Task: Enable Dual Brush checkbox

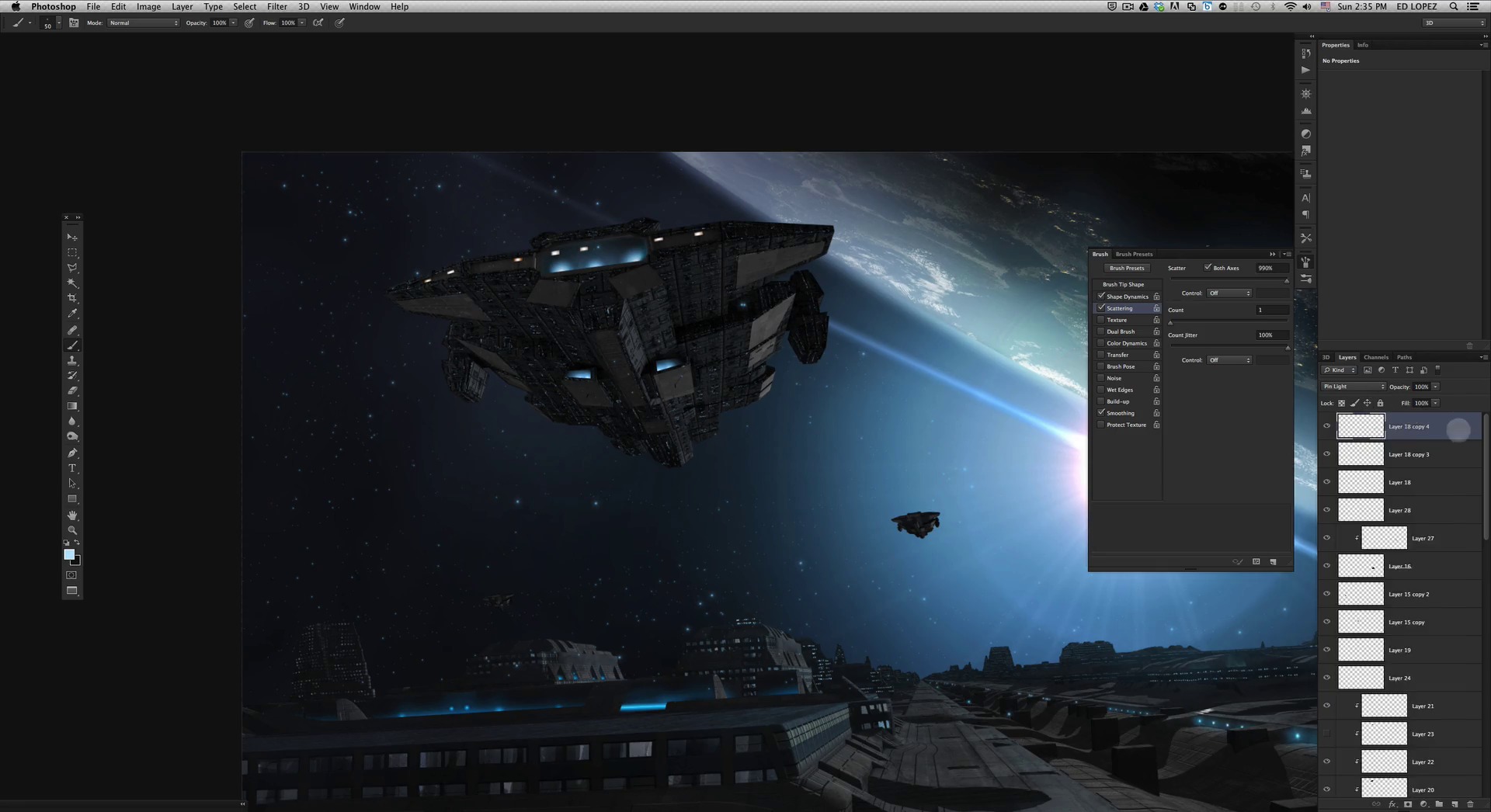Action: (1101, 331)
